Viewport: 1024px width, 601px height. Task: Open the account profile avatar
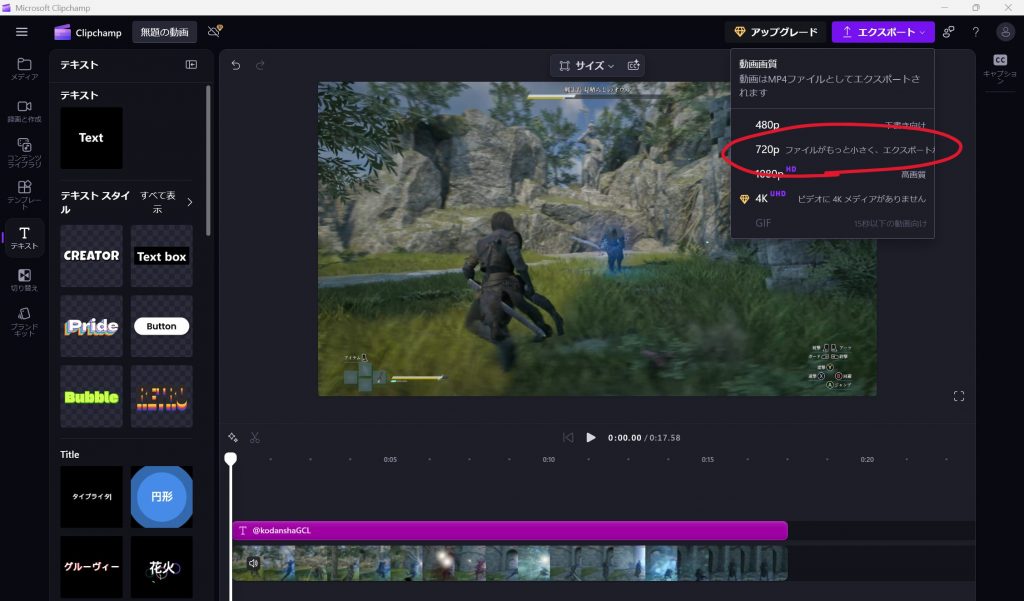[x=1005, y=31]
